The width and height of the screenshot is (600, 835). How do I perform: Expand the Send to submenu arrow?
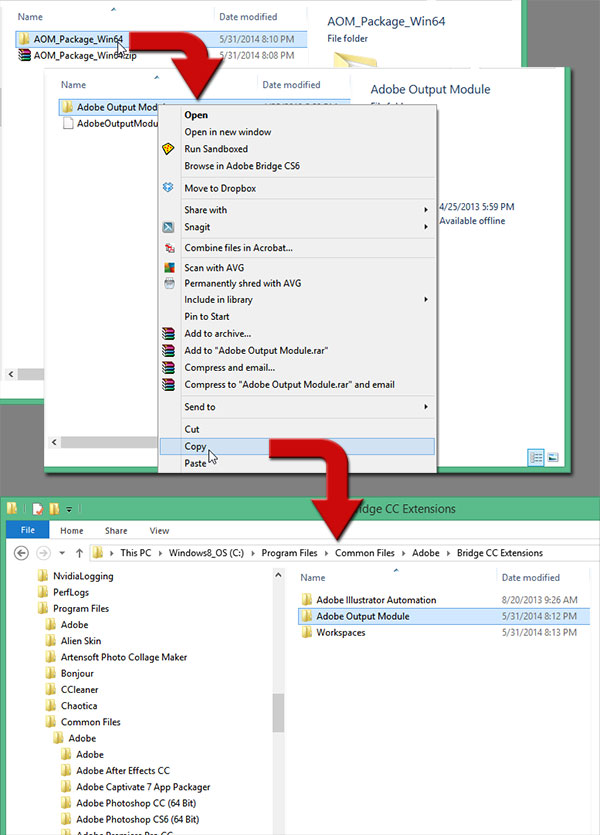[x=426, y=407]
